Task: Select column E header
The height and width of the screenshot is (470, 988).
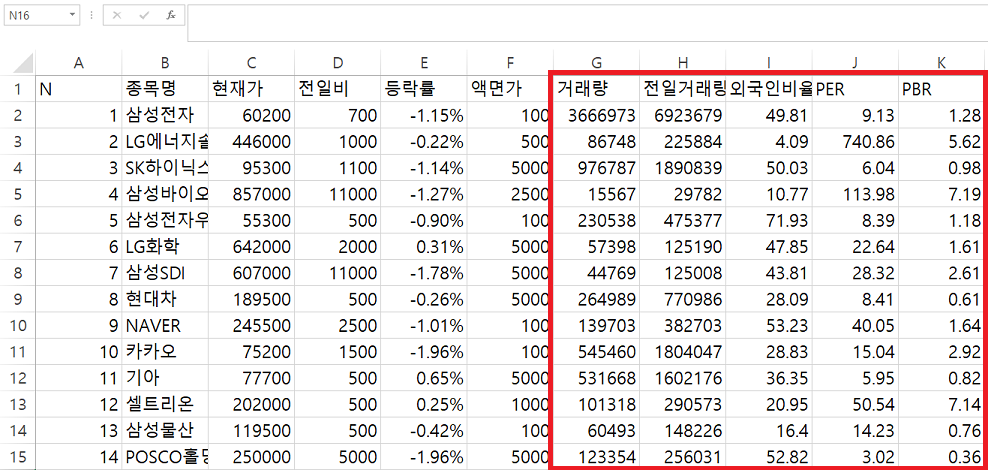Action: pyautogui.click(x=424, y=62)
